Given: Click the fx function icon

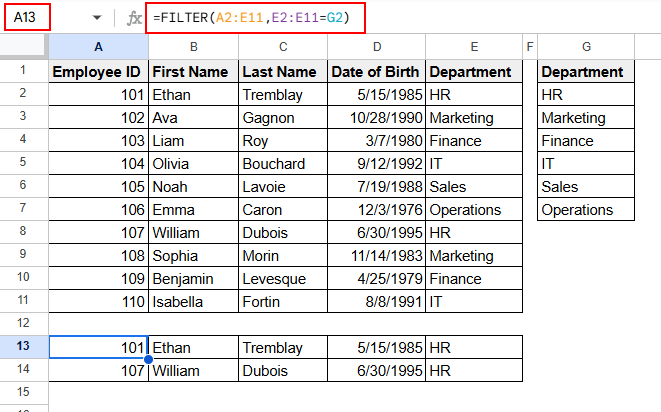Looking at the screenshot, I should pyautogui.click(x=132, y=18).
